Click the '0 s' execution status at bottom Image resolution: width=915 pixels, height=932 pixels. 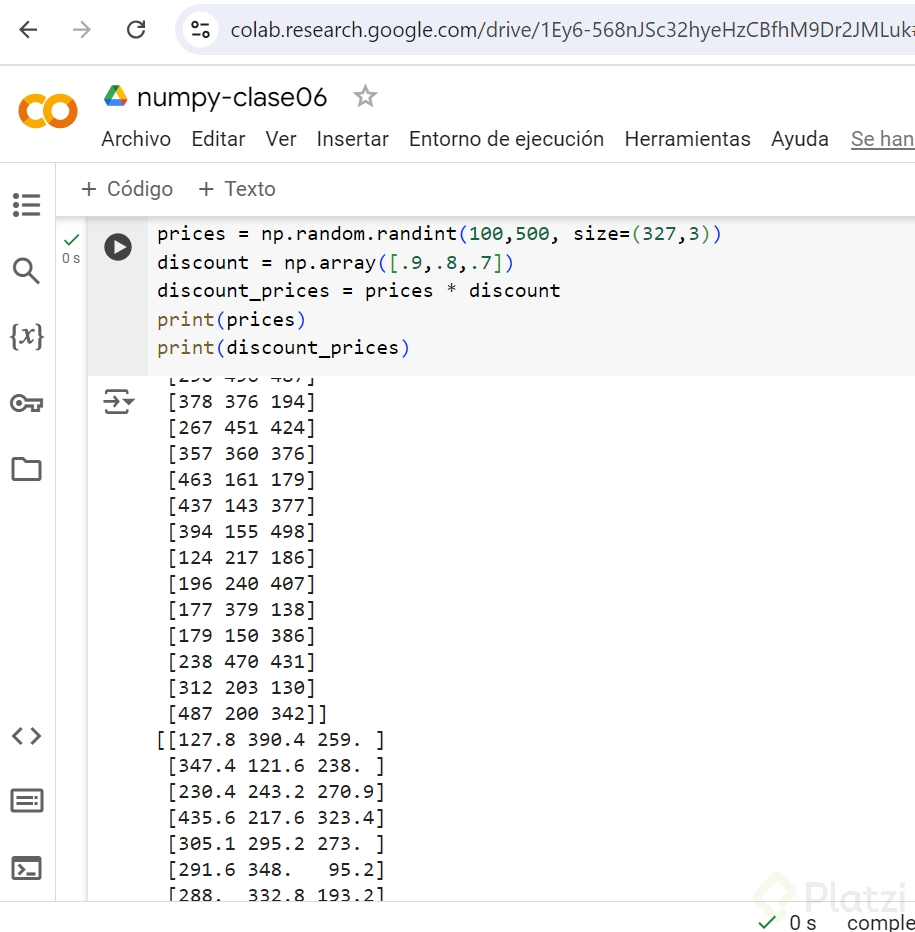pyautogui.click(x=802, y=922)
